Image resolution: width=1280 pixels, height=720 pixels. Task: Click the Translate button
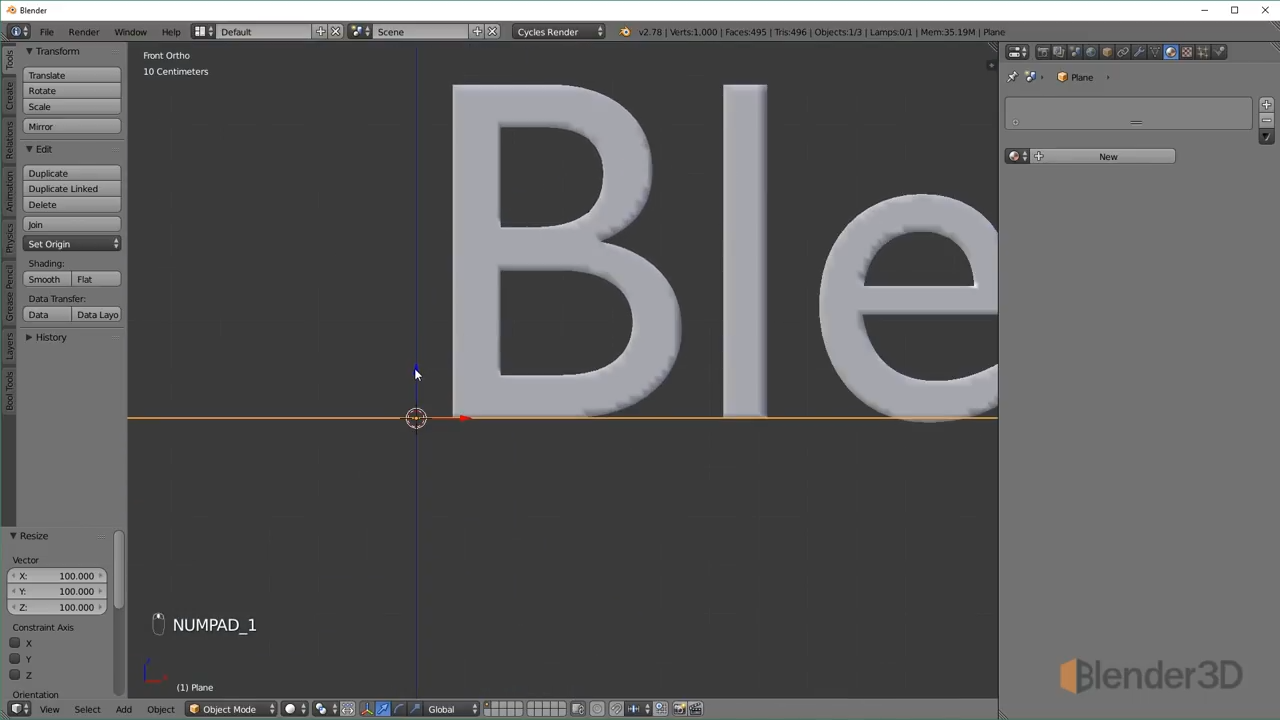coord(72,75)
